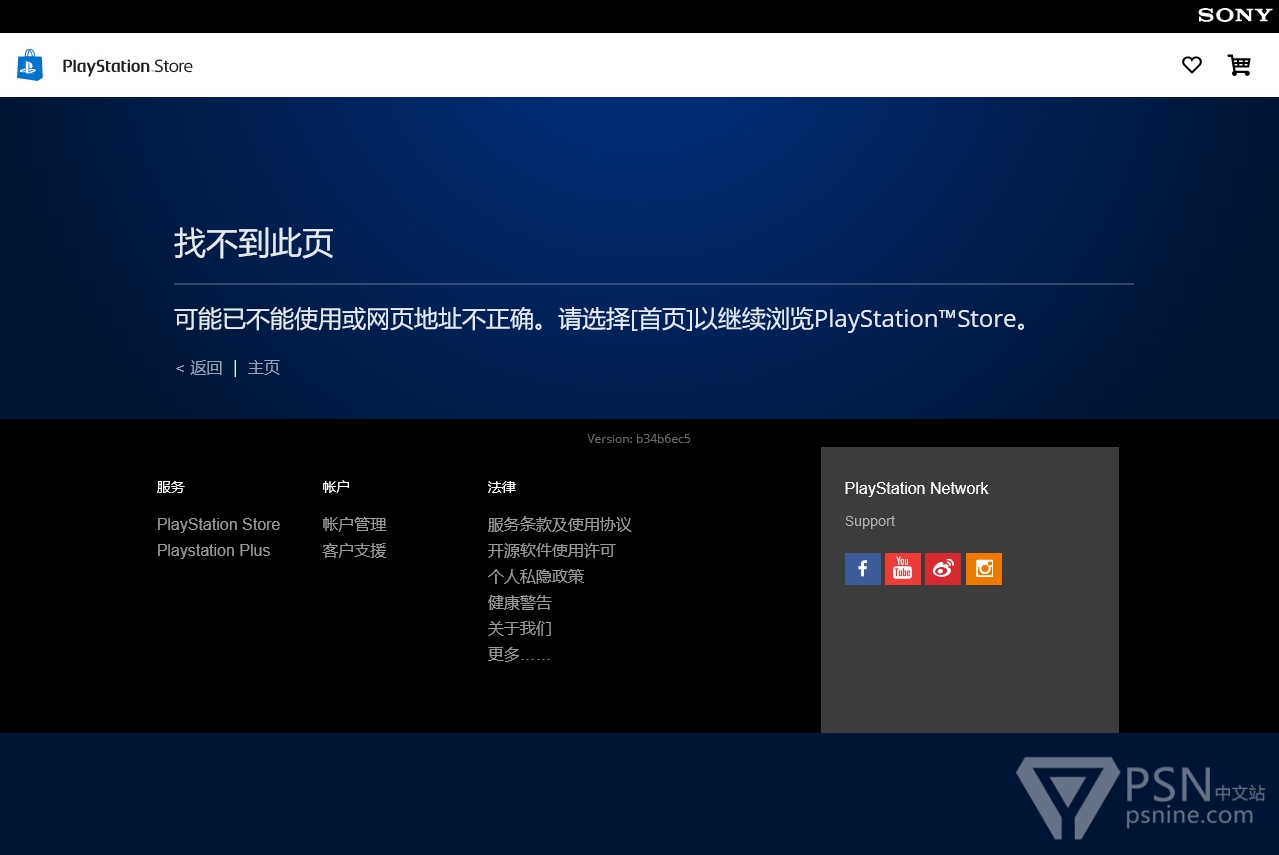The height and width of the screenshot is (855, 1279).
Task: Open the wishlist heart icon
Action: (1191, 65)
